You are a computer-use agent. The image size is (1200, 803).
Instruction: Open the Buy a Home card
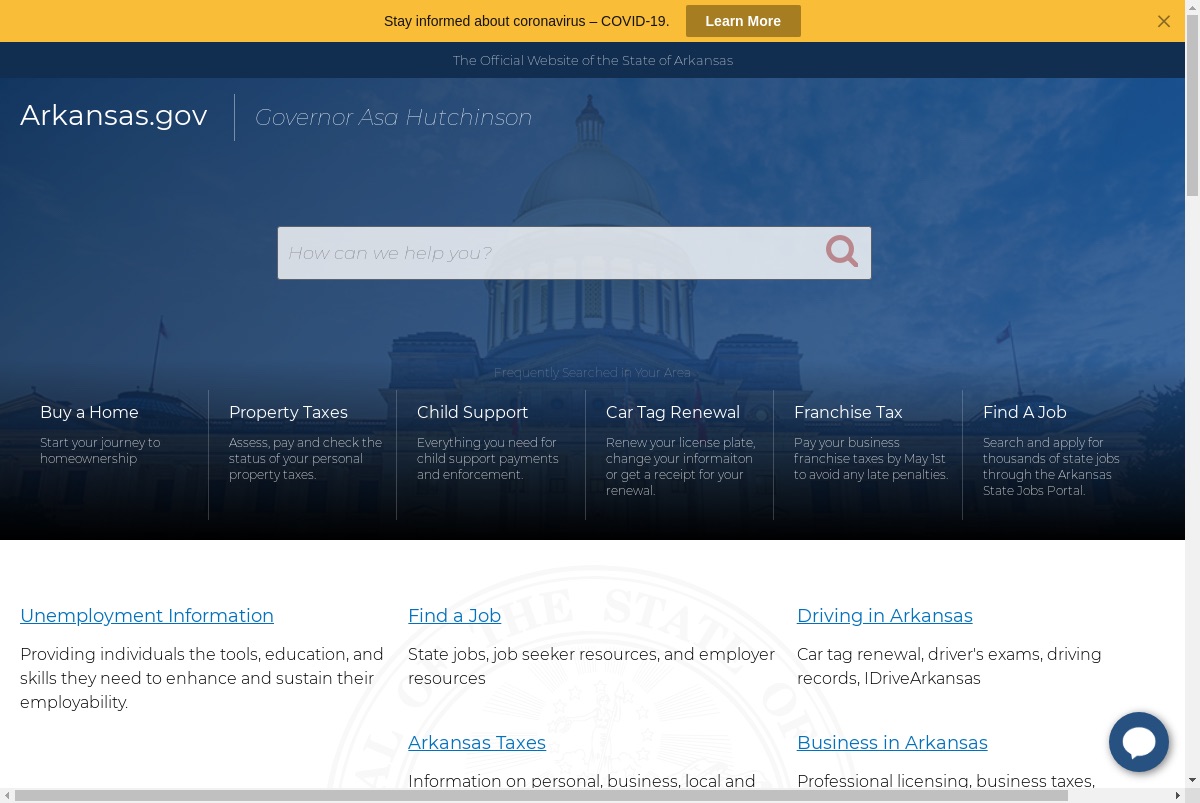coord(114,455)
